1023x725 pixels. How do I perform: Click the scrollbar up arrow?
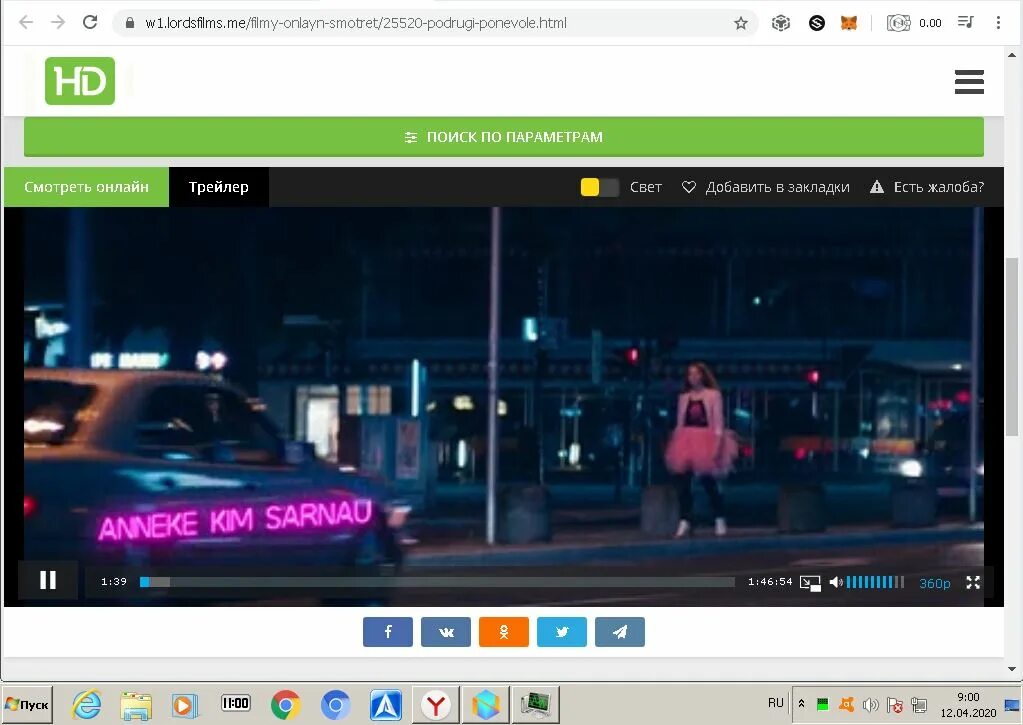click(1012, 55)
